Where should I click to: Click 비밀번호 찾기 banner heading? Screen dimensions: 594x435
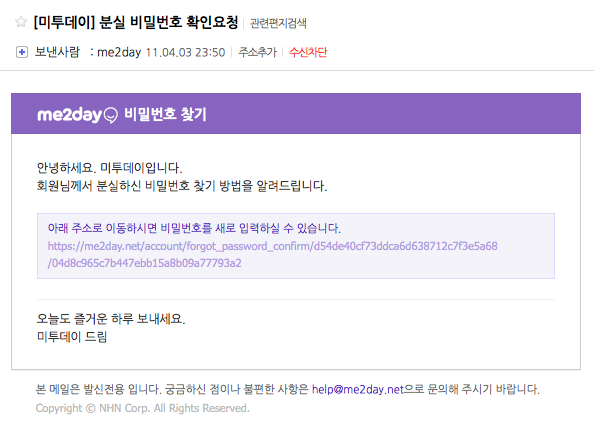coord(165,114)
